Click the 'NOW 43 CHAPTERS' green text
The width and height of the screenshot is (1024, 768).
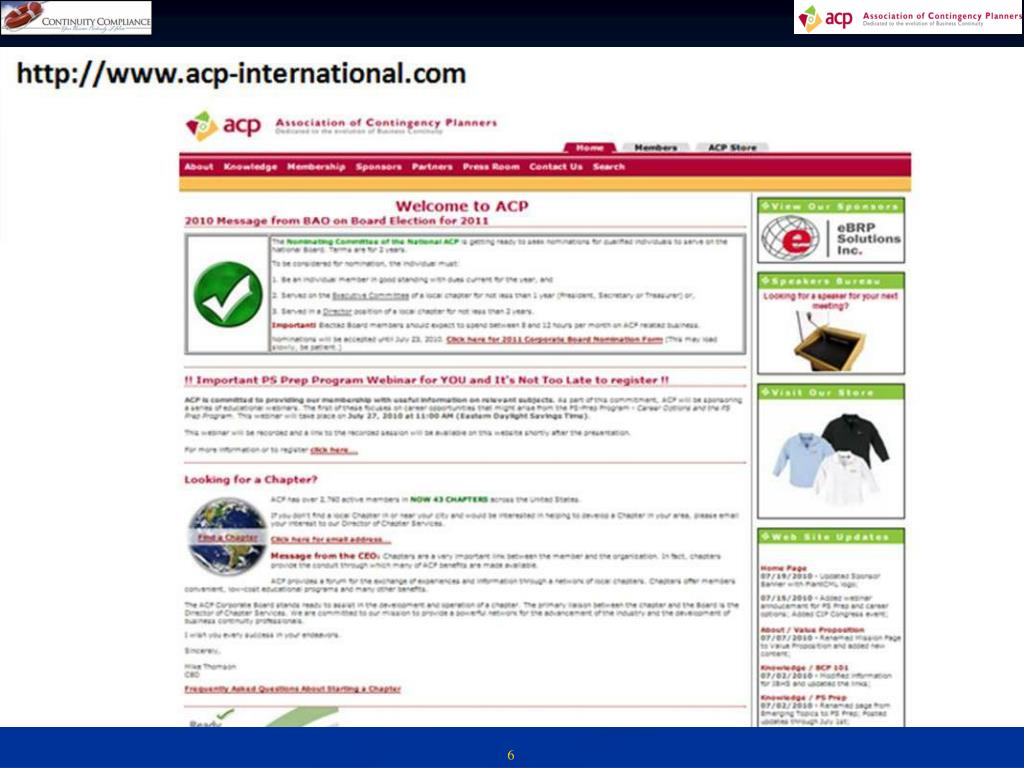click(x=449, y=500)
